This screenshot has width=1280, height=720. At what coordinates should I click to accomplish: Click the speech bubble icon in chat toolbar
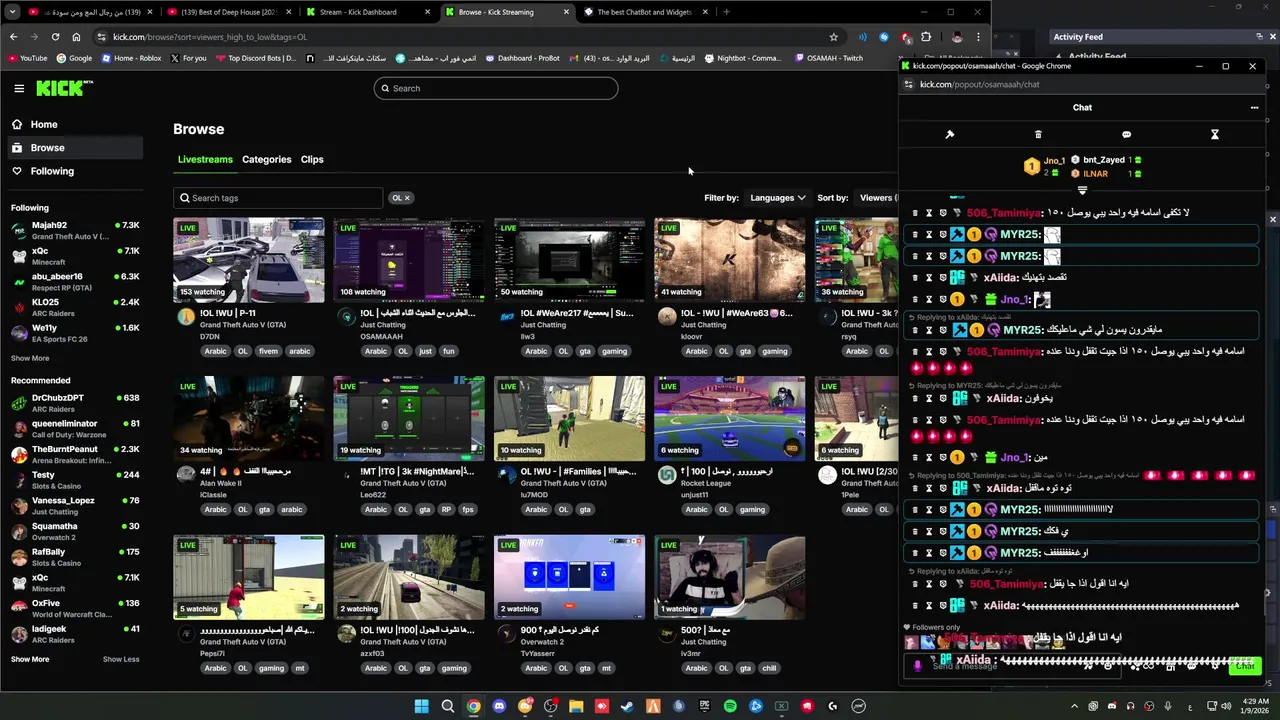tap(1126, 134)
